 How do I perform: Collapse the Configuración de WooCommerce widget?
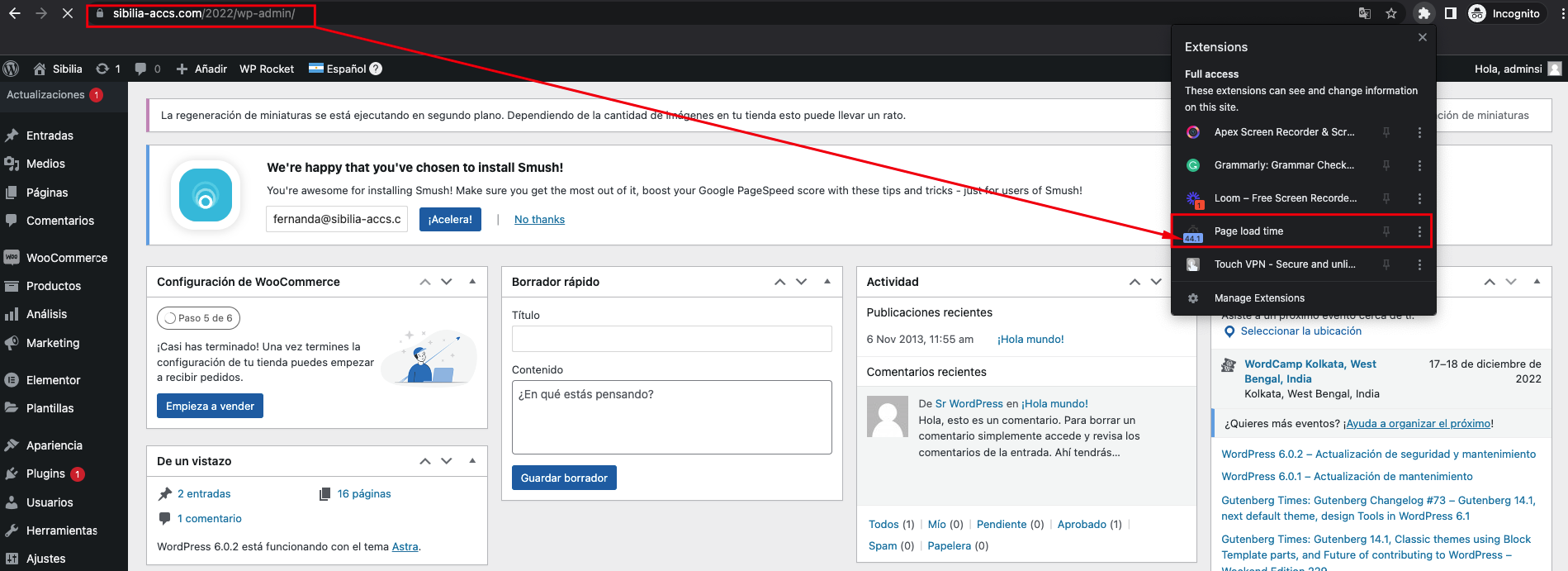(x=472, y=282)
